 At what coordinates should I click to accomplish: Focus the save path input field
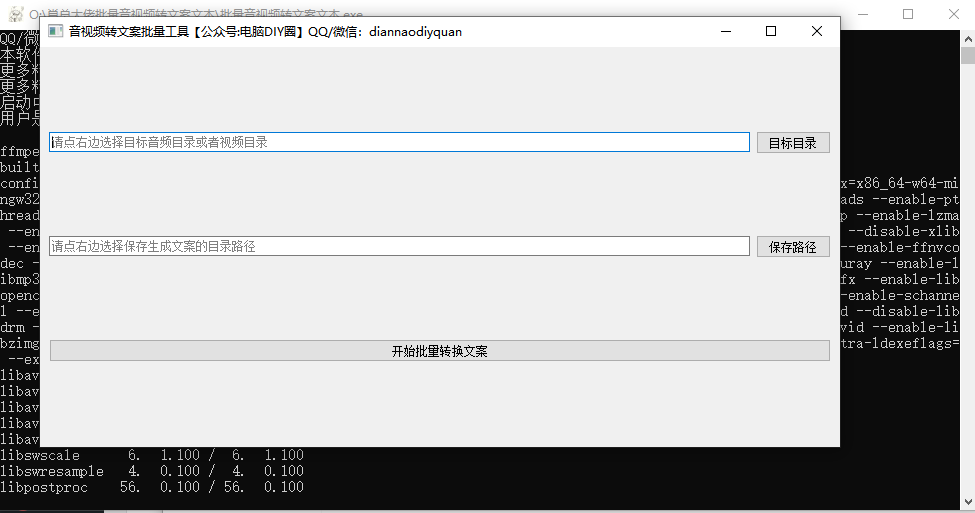tap(399, 246)
